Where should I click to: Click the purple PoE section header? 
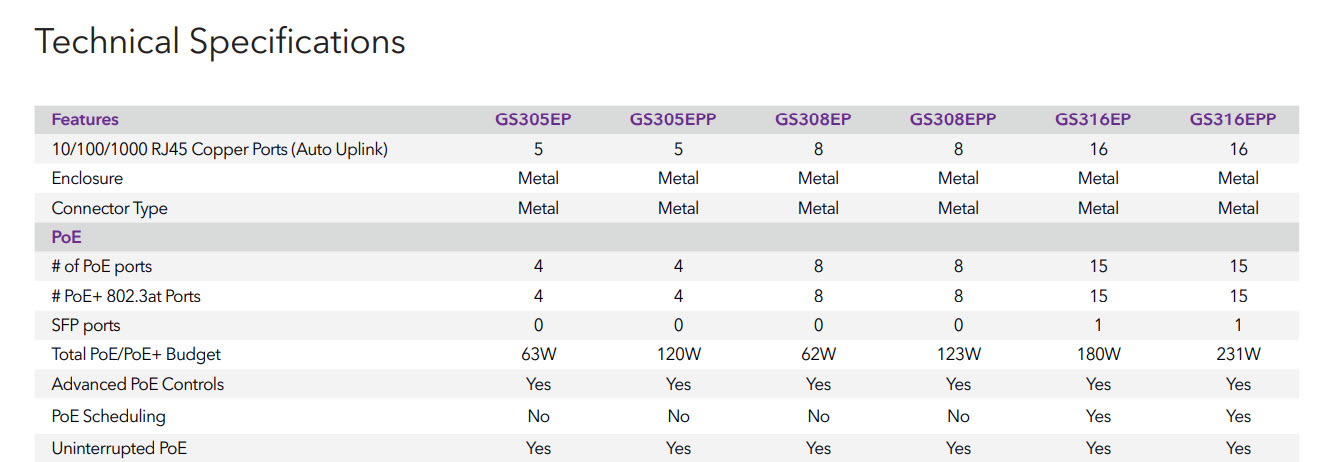tap(67, 238)
